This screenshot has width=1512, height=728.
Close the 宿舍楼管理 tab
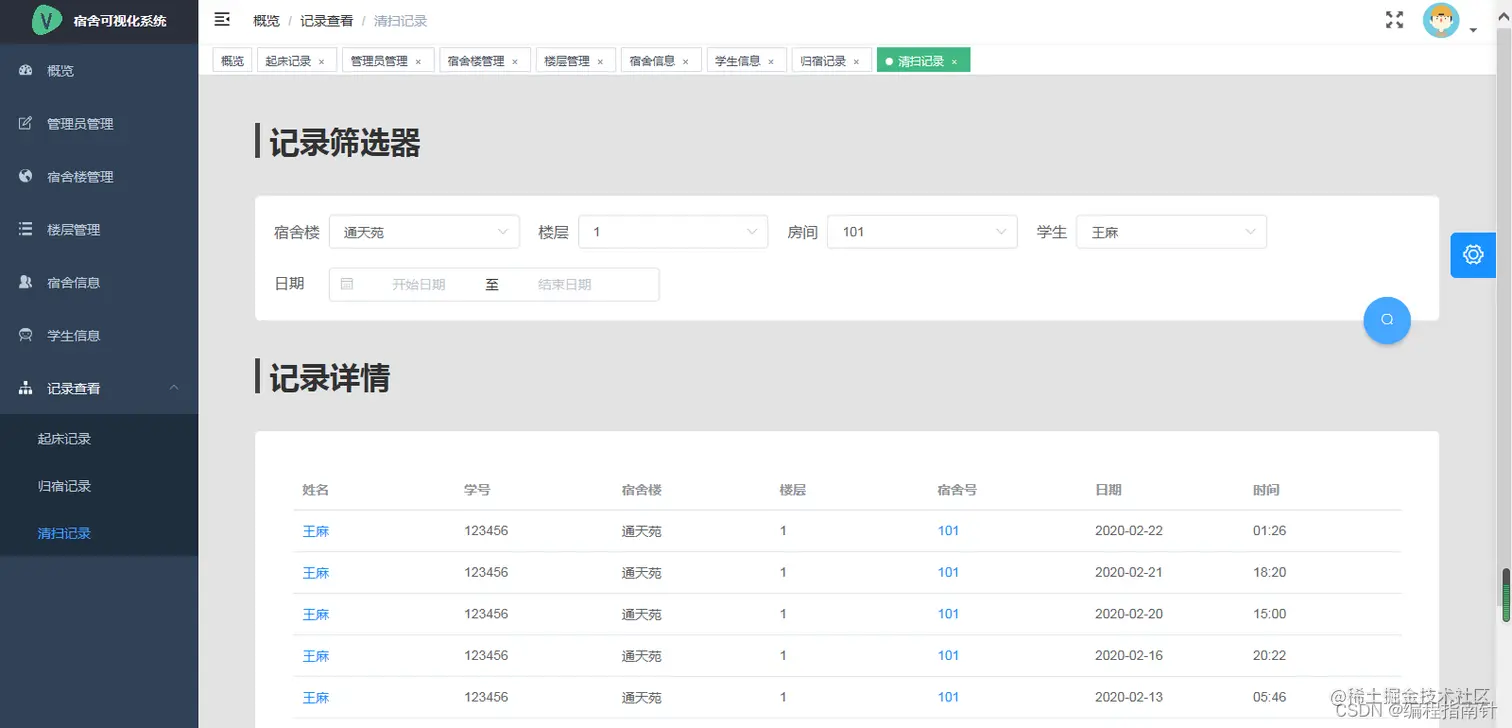tap(515, 62)
